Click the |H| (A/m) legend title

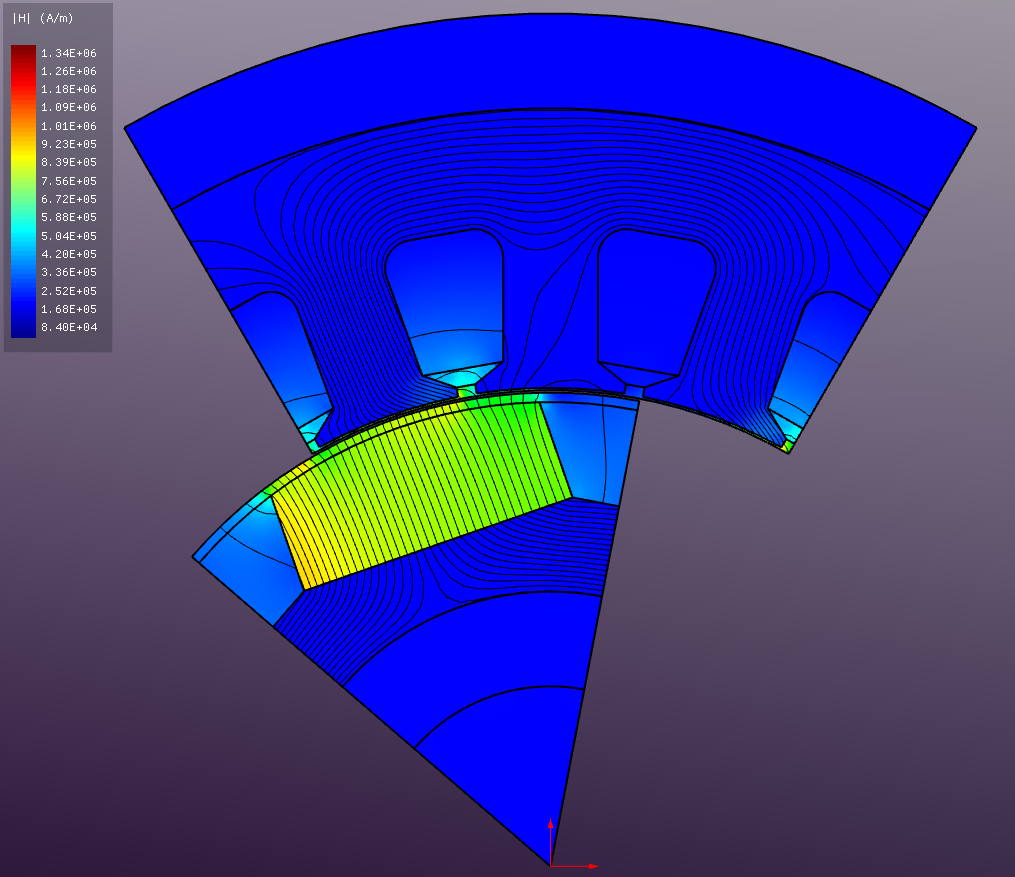42,18
